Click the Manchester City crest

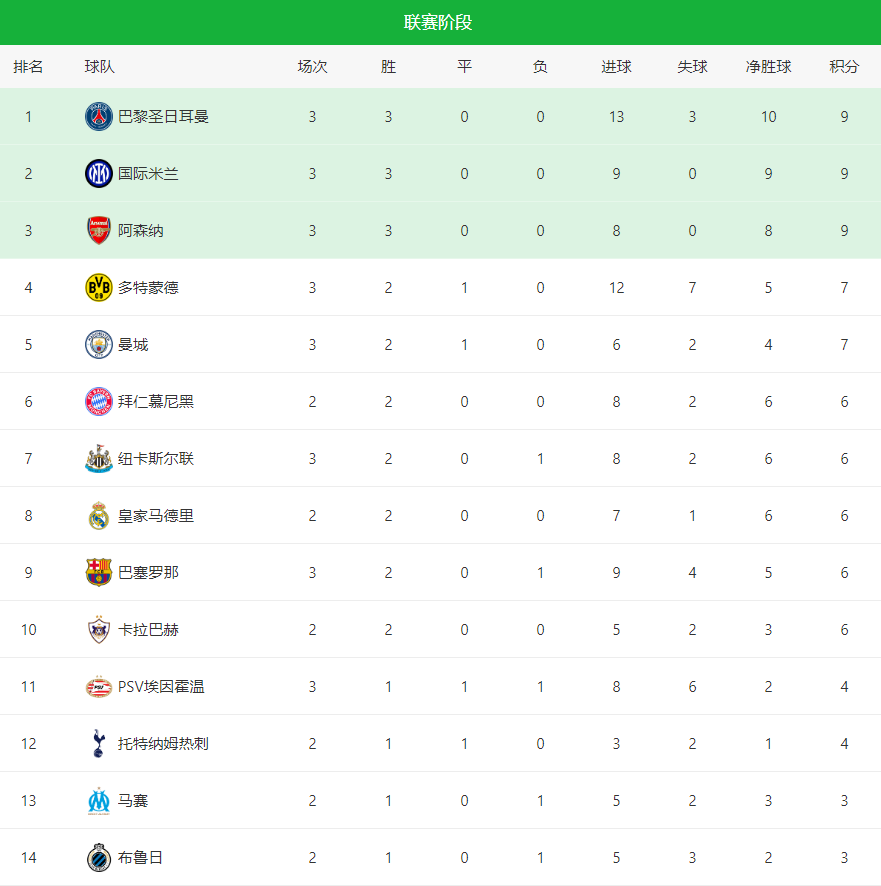coord(98,344)
